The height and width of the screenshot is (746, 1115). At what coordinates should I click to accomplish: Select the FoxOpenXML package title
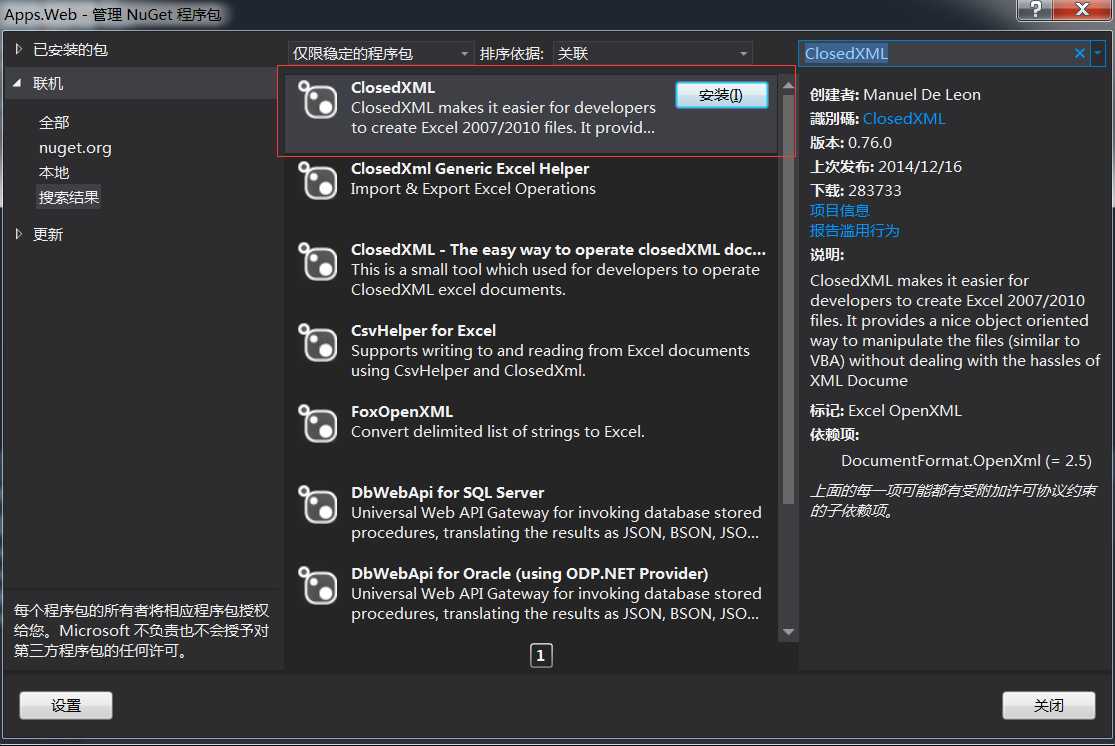click(x=402, y=412)
